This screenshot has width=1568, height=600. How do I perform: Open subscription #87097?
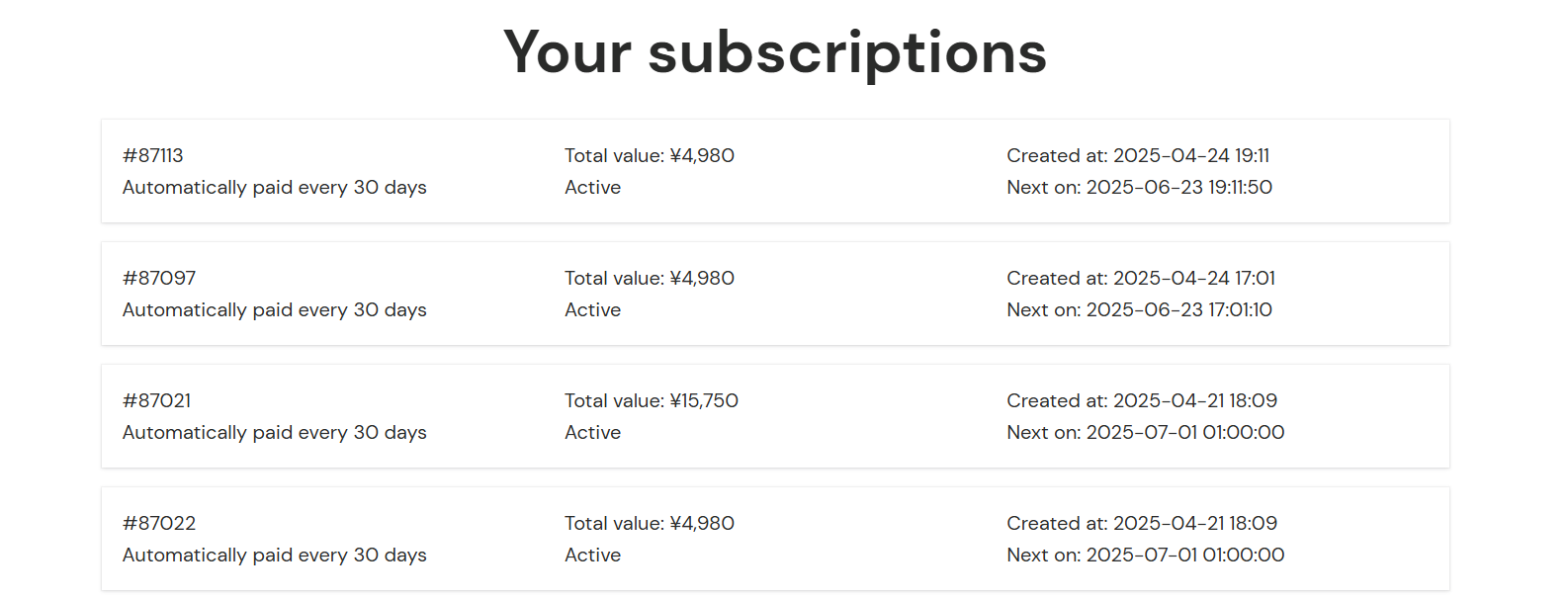775,294
